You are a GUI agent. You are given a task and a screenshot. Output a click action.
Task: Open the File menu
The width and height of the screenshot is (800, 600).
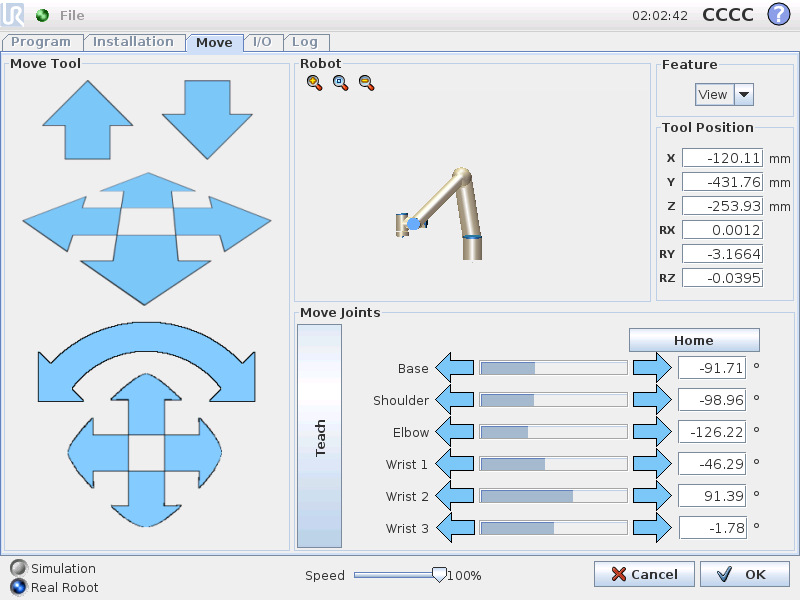72,15
